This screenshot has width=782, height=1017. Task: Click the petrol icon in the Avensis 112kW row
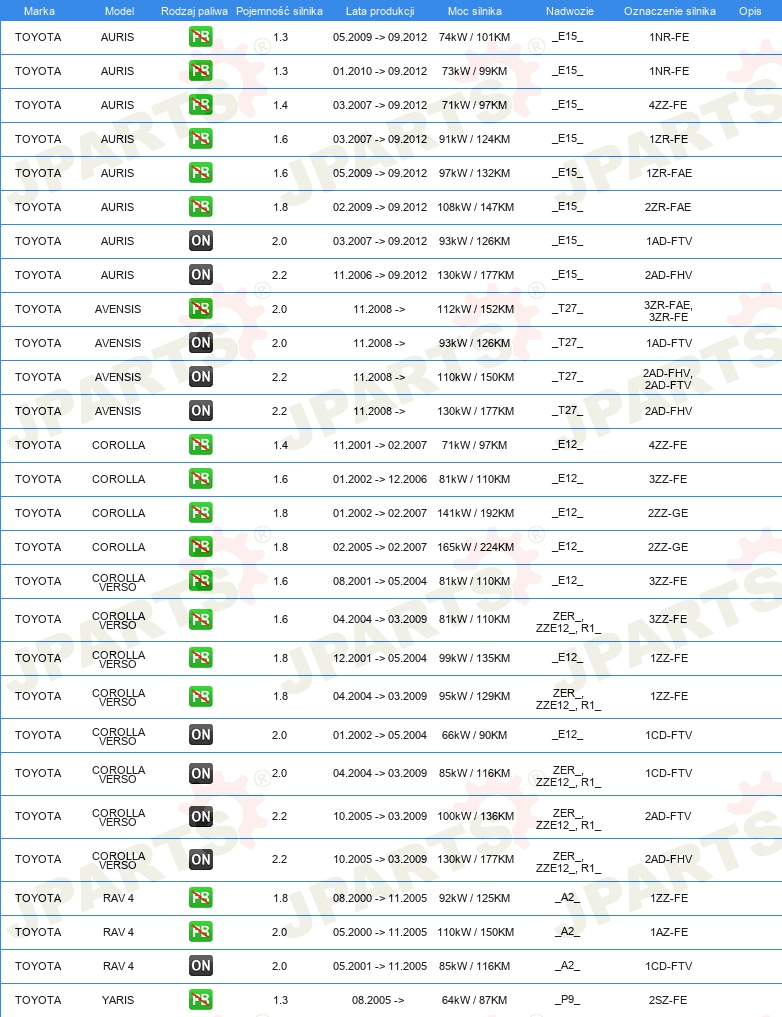(201, 309)
